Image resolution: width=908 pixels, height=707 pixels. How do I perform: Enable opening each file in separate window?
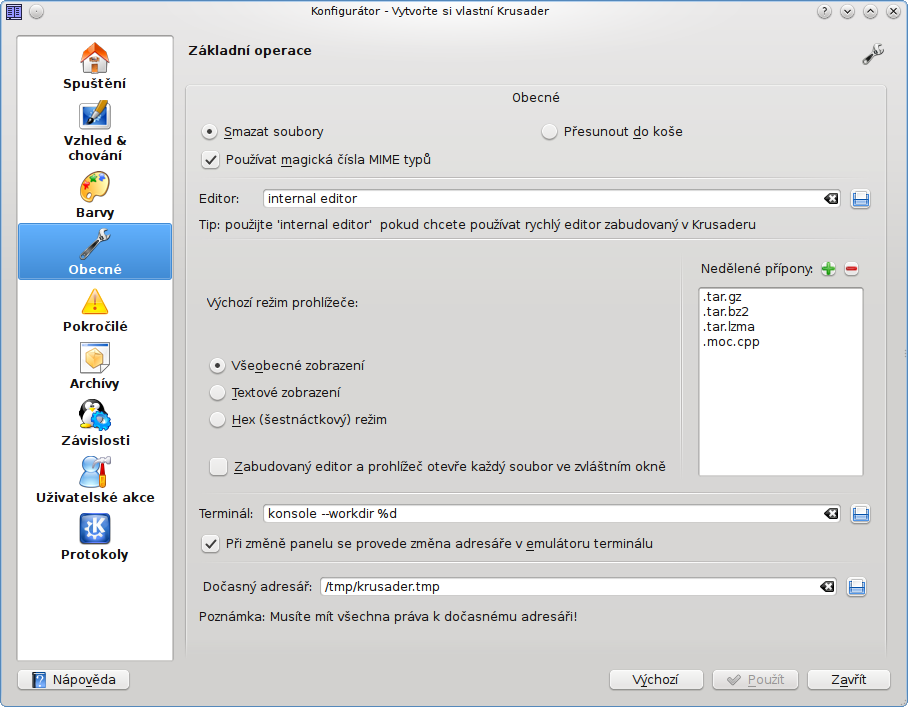pos(438,467)
